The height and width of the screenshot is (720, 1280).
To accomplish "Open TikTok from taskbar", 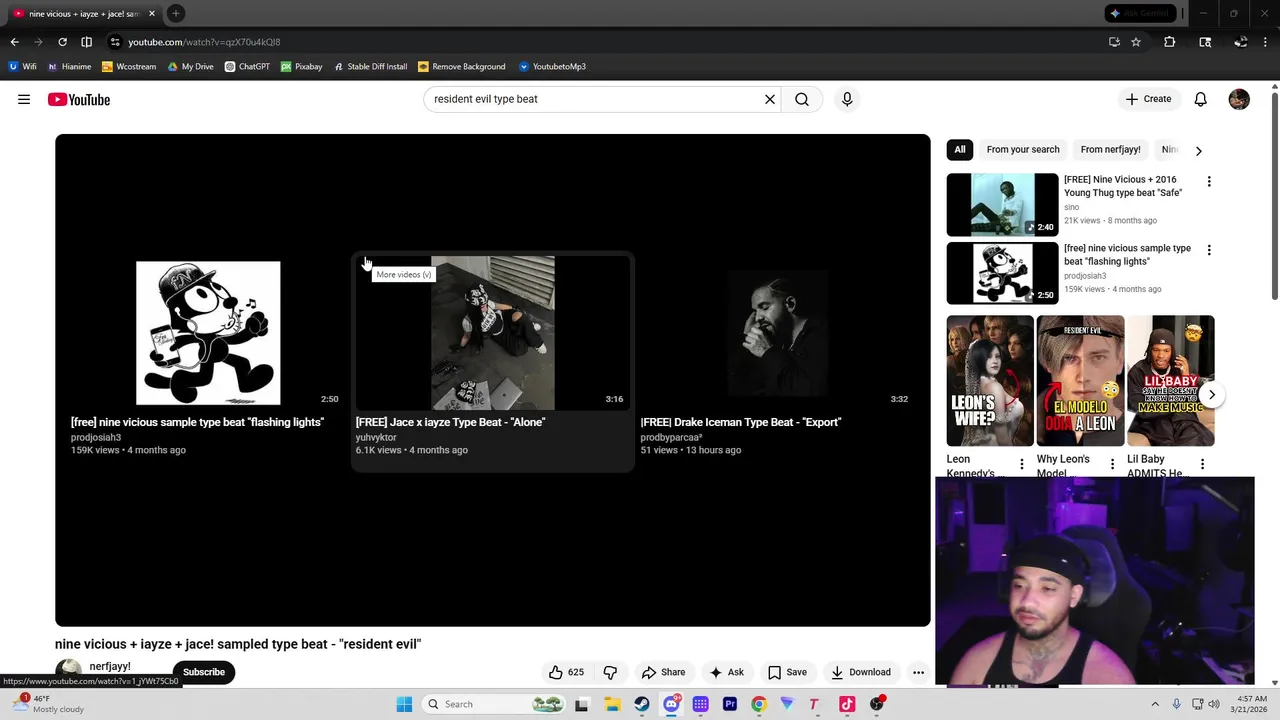I will (x=847, y=704).
